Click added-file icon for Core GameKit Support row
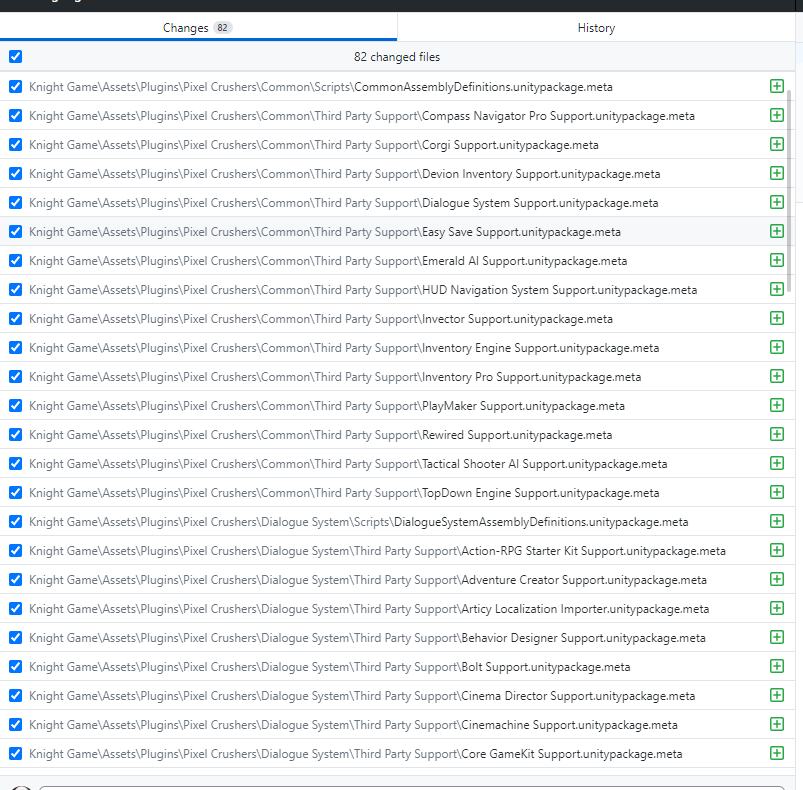803x790 pixels. [777, 753]
